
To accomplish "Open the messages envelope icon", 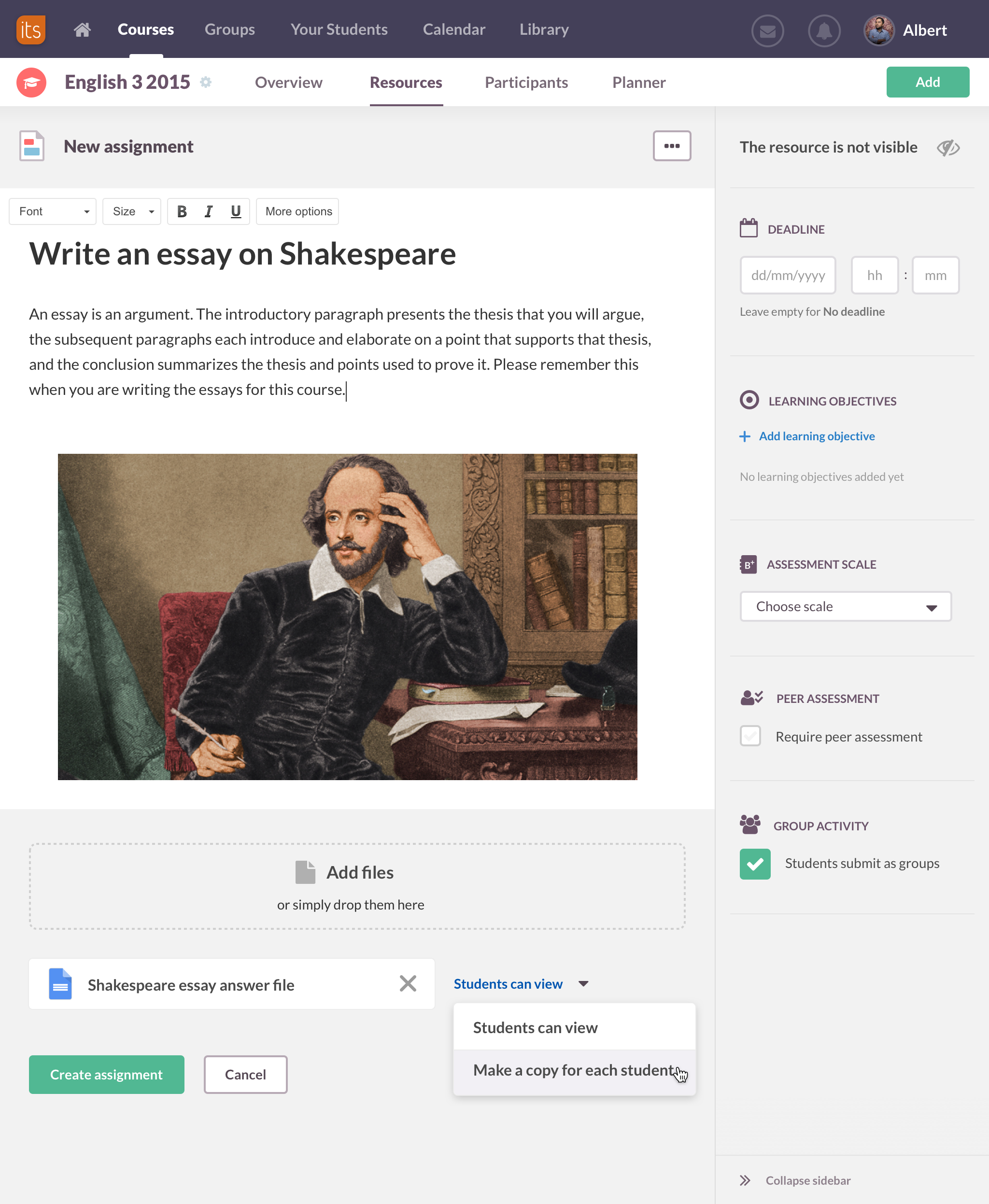I will pyautogui.click(x=767, y=30).
